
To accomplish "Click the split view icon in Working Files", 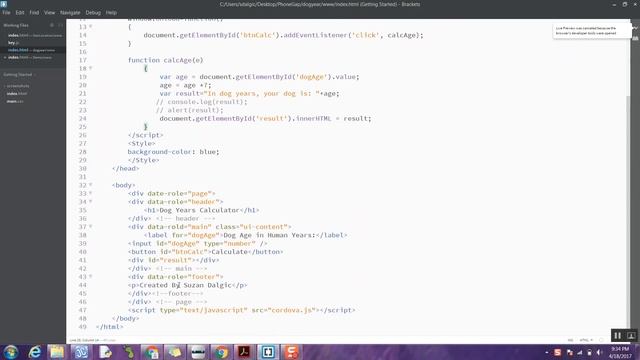I will click(x=60, y=25).
